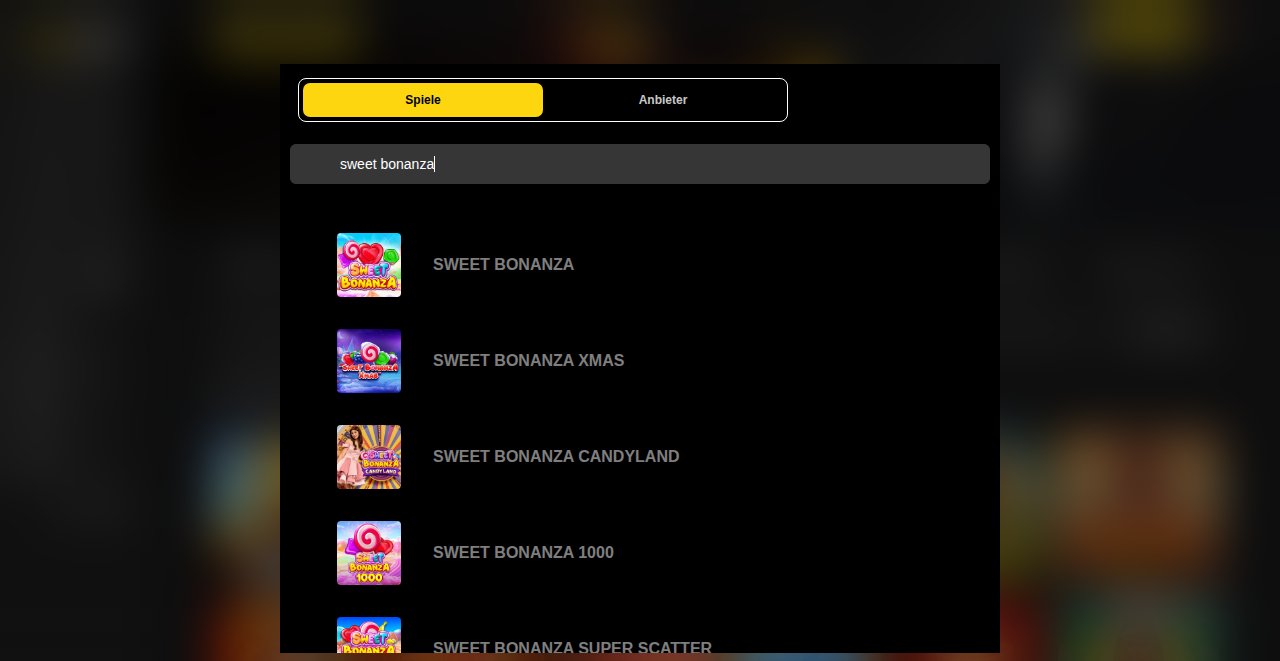The image size is (1280, 661).
Task: Focus the search field containing 'sweet bonanza'
Action: tap(640, 164)
